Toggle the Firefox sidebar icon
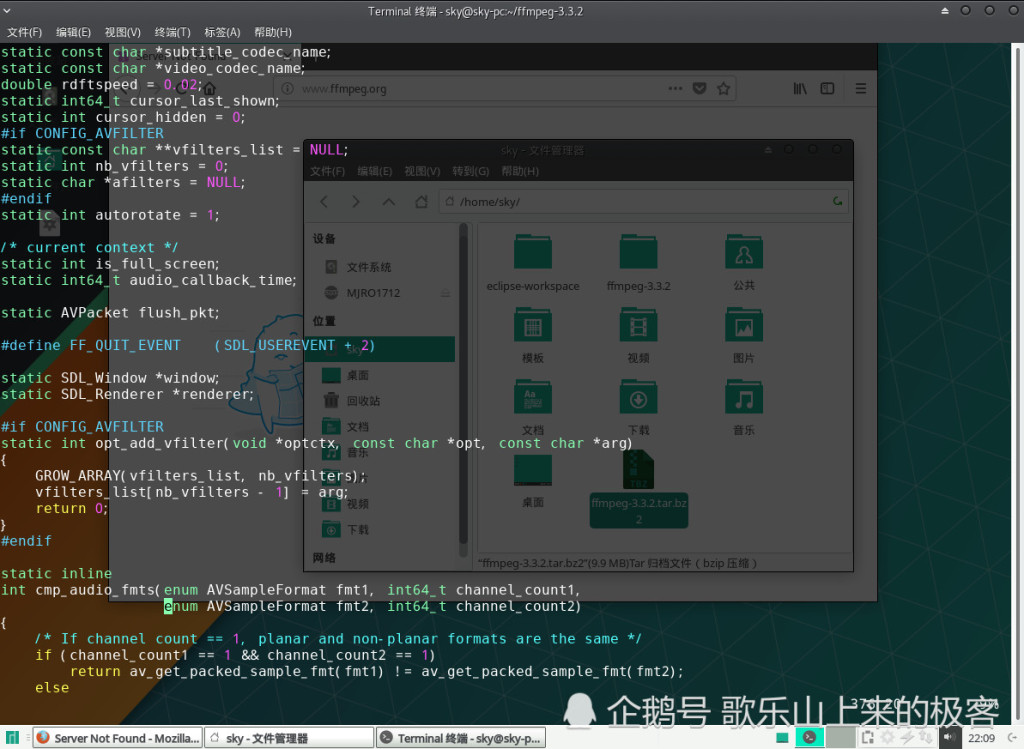Screen dimensions: 1024x749 click(x=827, y=88)
